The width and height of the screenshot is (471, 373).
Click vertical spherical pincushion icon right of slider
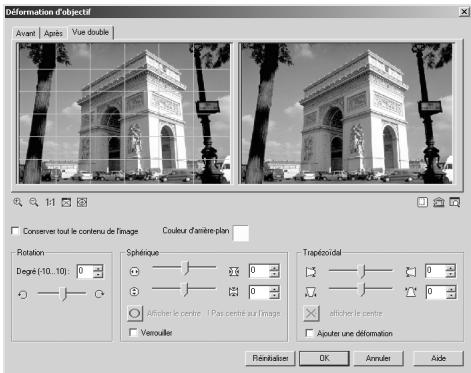coord(234,292)
